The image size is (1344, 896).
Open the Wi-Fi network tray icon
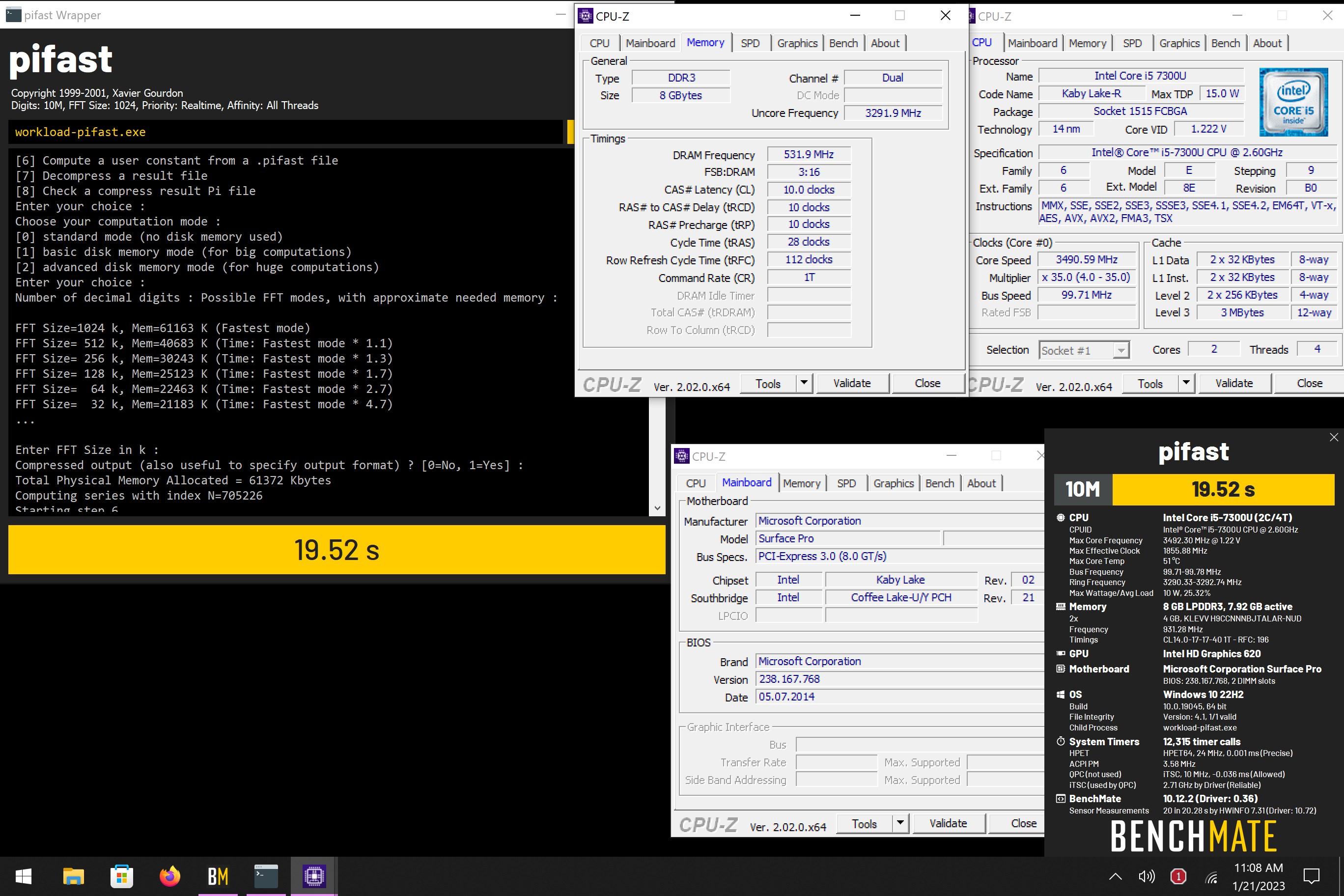tap(1211, 877)
